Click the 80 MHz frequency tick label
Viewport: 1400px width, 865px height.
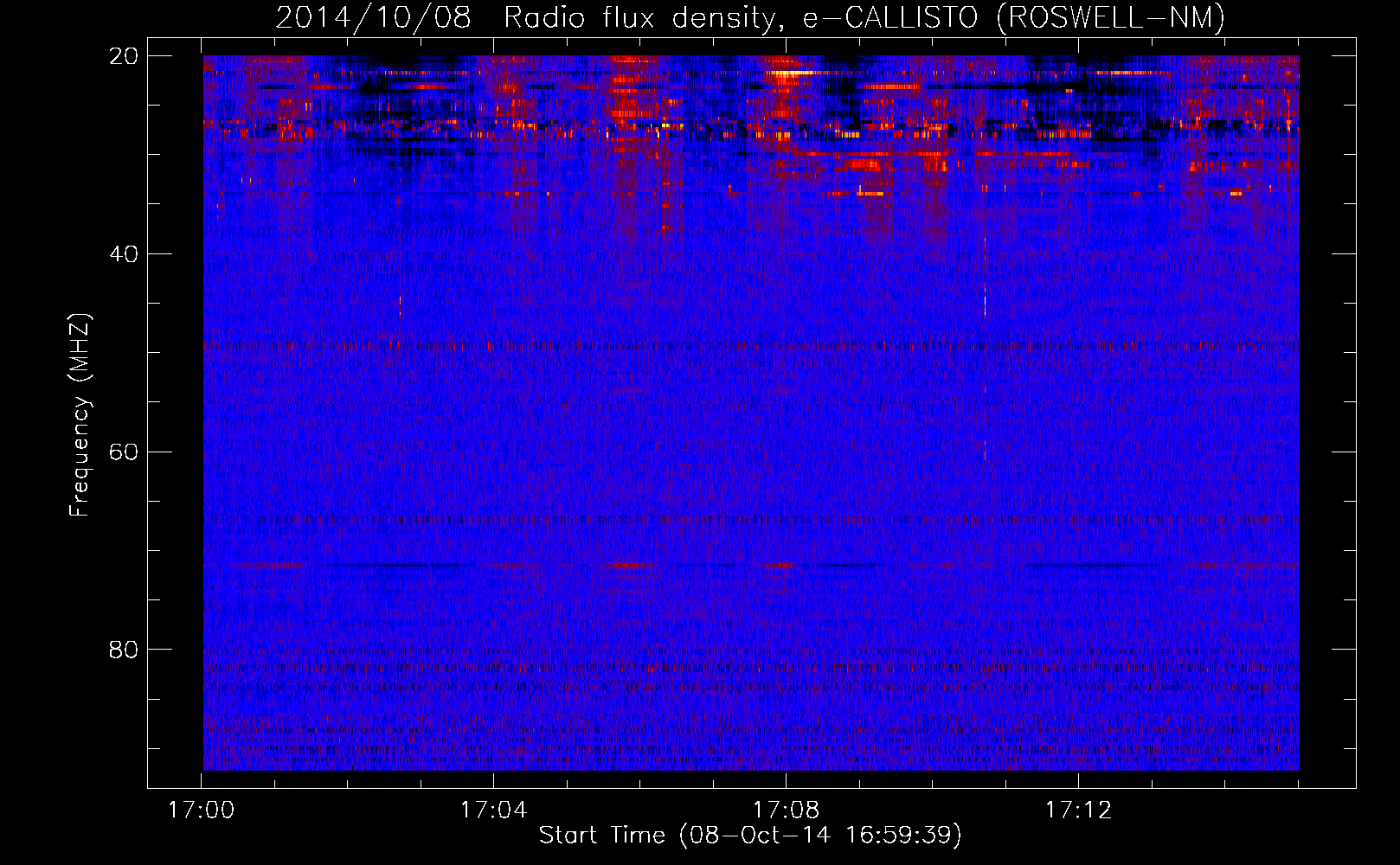[124, 650]
